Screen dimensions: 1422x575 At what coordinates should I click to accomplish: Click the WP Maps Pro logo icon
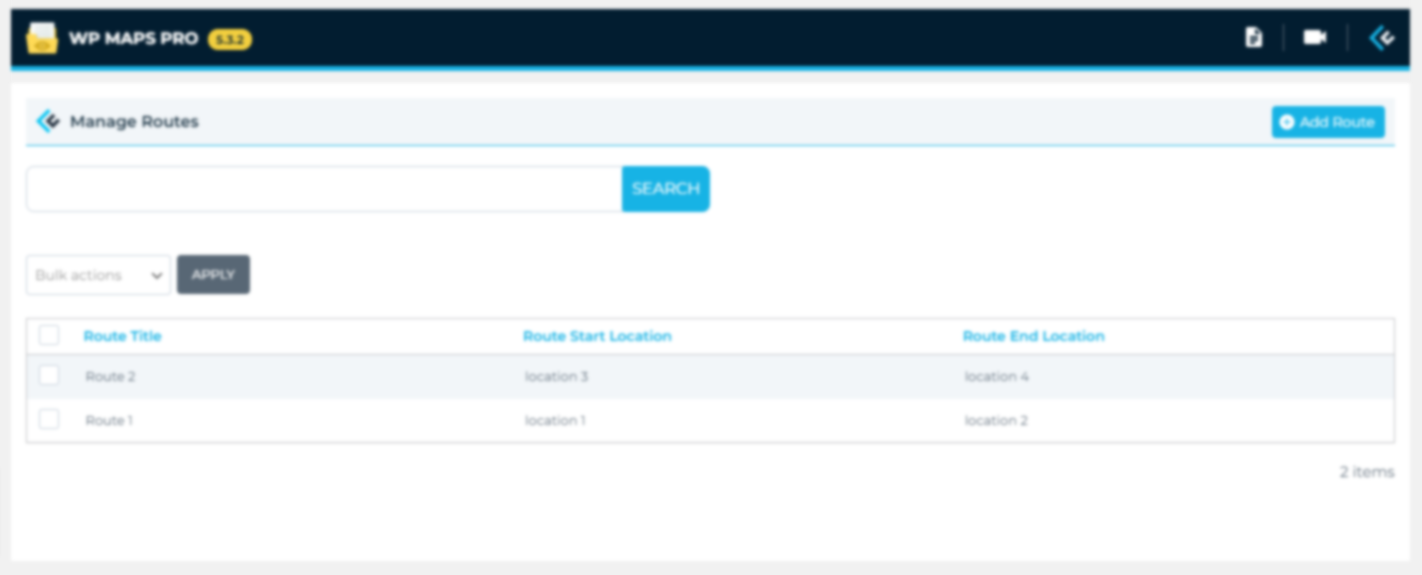(x=42, y=39)
